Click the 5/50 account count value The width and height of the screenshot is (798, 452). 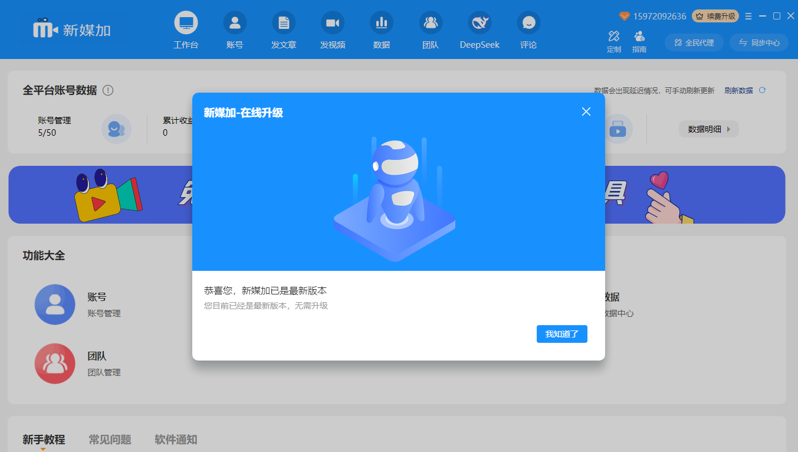(x=47, y=133)
